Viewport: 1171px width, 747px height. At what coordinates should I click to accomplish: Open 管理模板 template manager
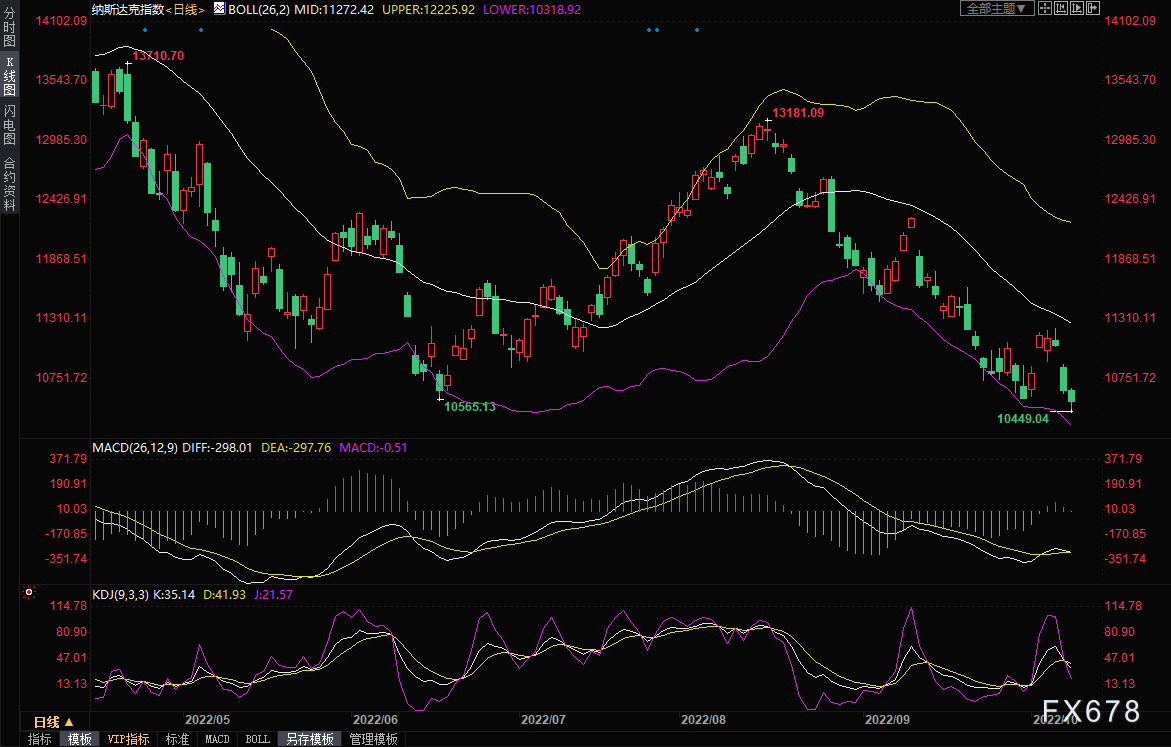point(373,739)
